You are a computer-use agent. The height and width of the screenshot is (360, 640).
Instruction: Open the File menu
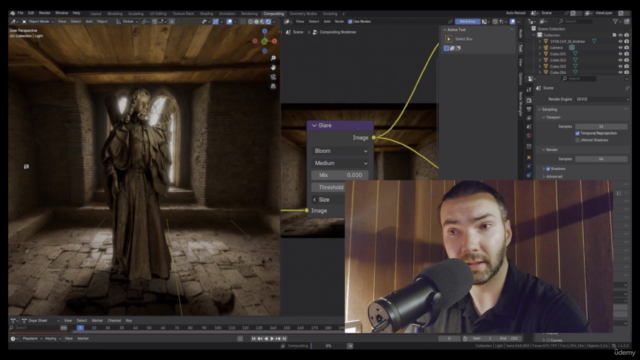[x=20, y=13]
